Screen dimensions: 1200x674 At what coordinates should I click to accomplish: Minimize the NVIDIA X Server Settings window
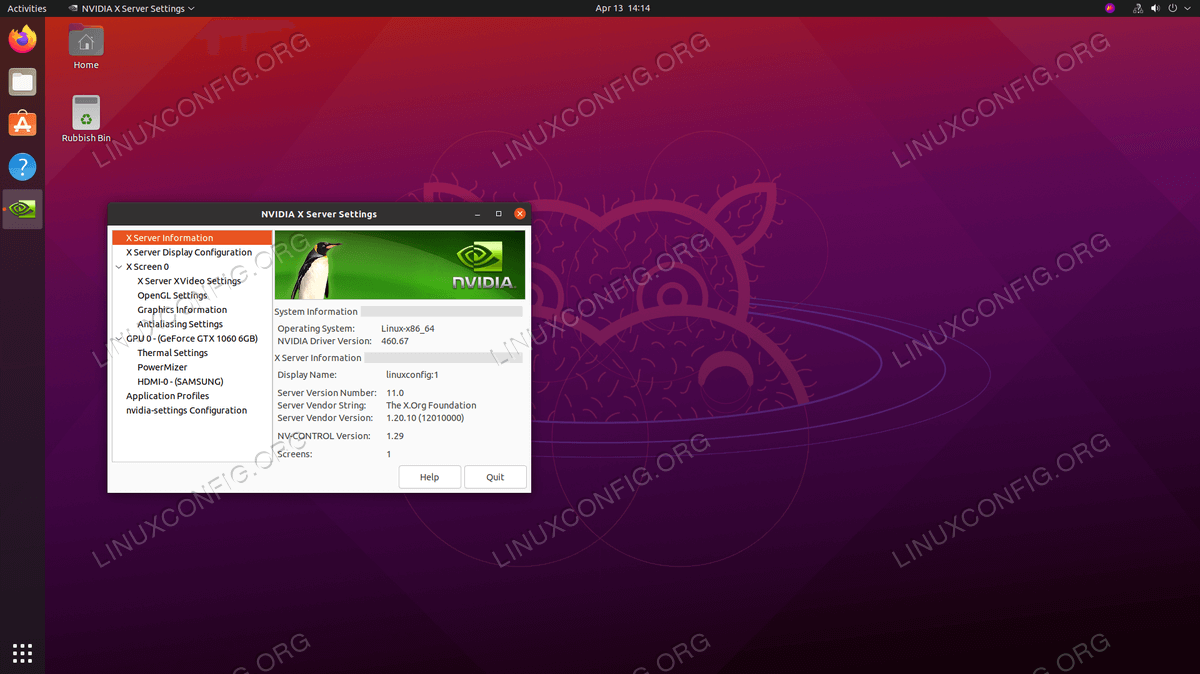[x=478, y=214]
